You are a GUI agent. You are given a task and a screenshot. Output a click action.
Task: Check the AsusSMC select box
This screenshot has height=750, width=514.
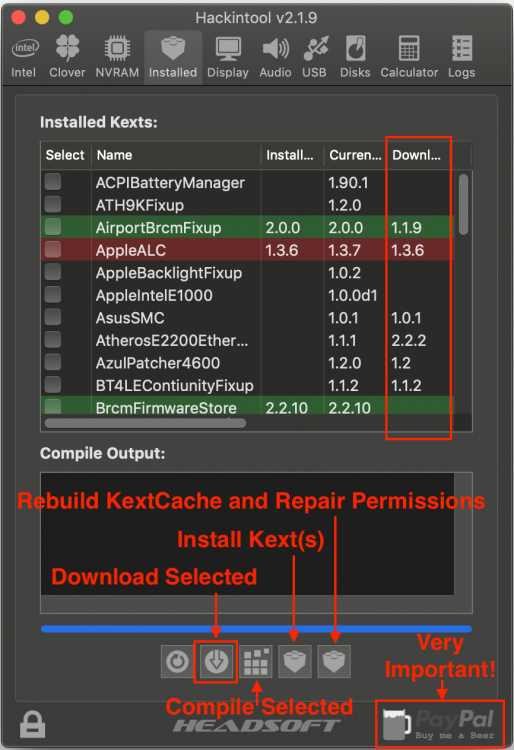(x=53, y=317)
